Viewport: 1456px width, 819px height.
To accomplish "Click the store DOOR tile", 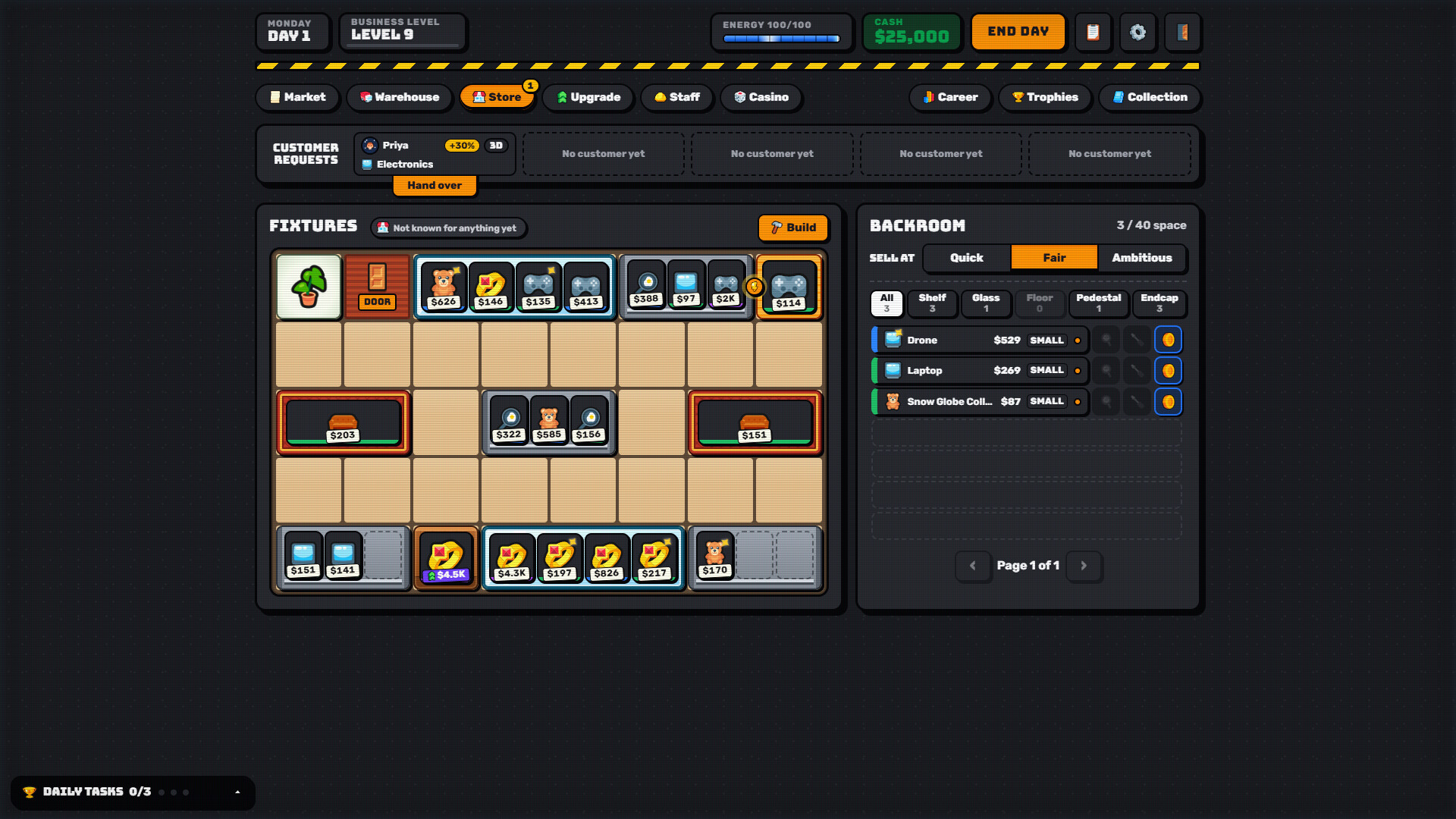I will pyautogui.click(x=377, y=287).
